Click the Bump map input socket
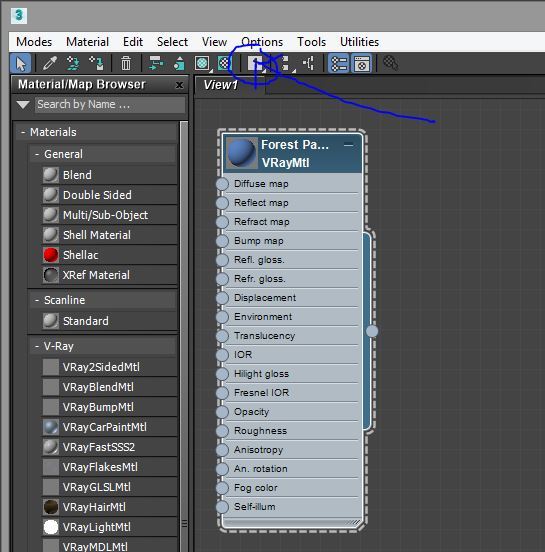Image resolution: width=545 pixels, height=552 pixels. coord(222,241)
